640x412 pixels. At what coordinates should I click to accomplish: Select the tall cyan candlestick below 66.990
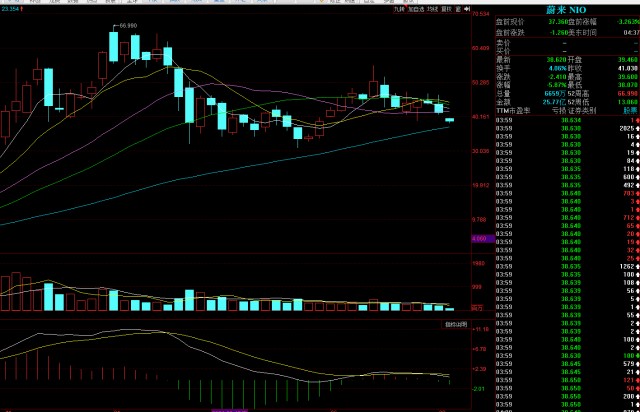pos(114,46)
